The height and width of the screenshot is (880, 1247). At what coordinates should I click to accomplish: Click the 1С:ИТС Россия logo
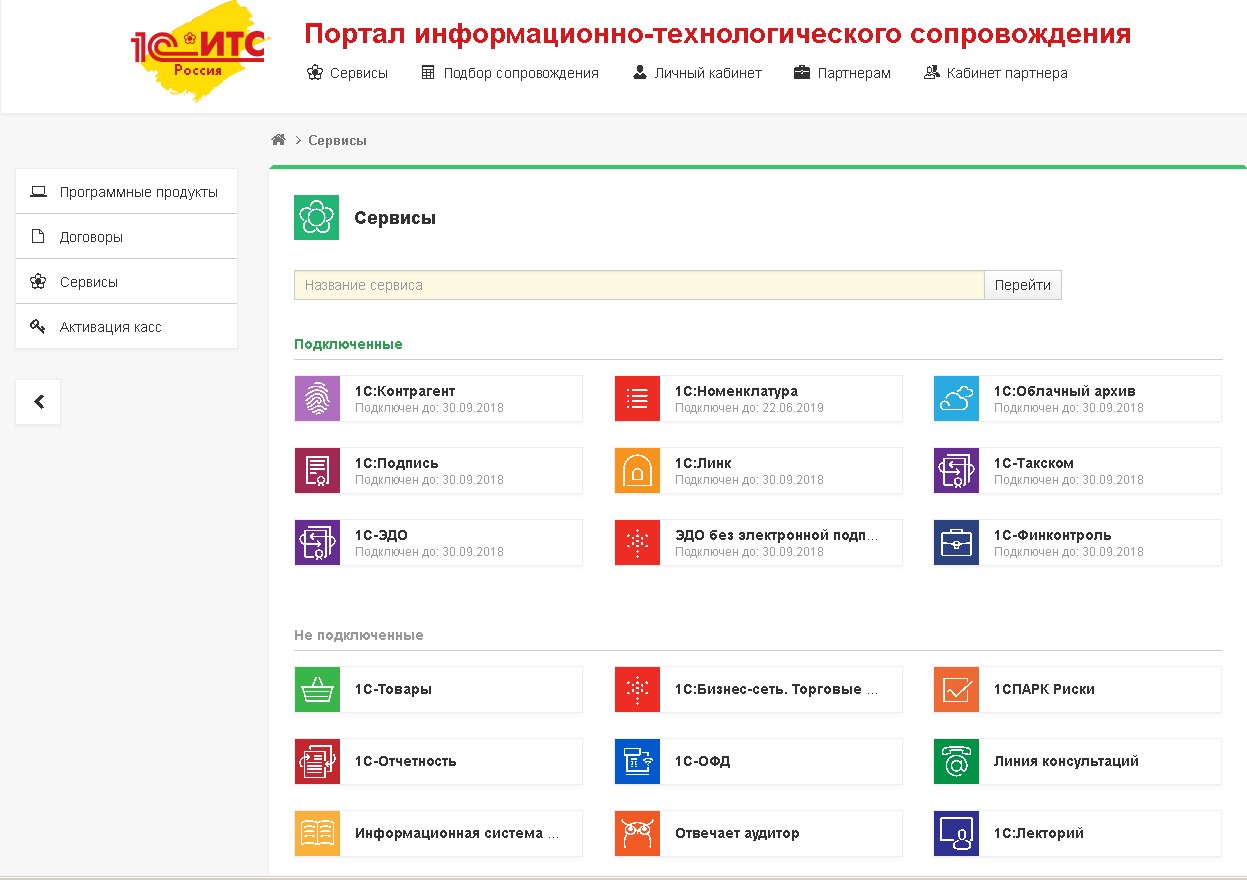(199, 50)
